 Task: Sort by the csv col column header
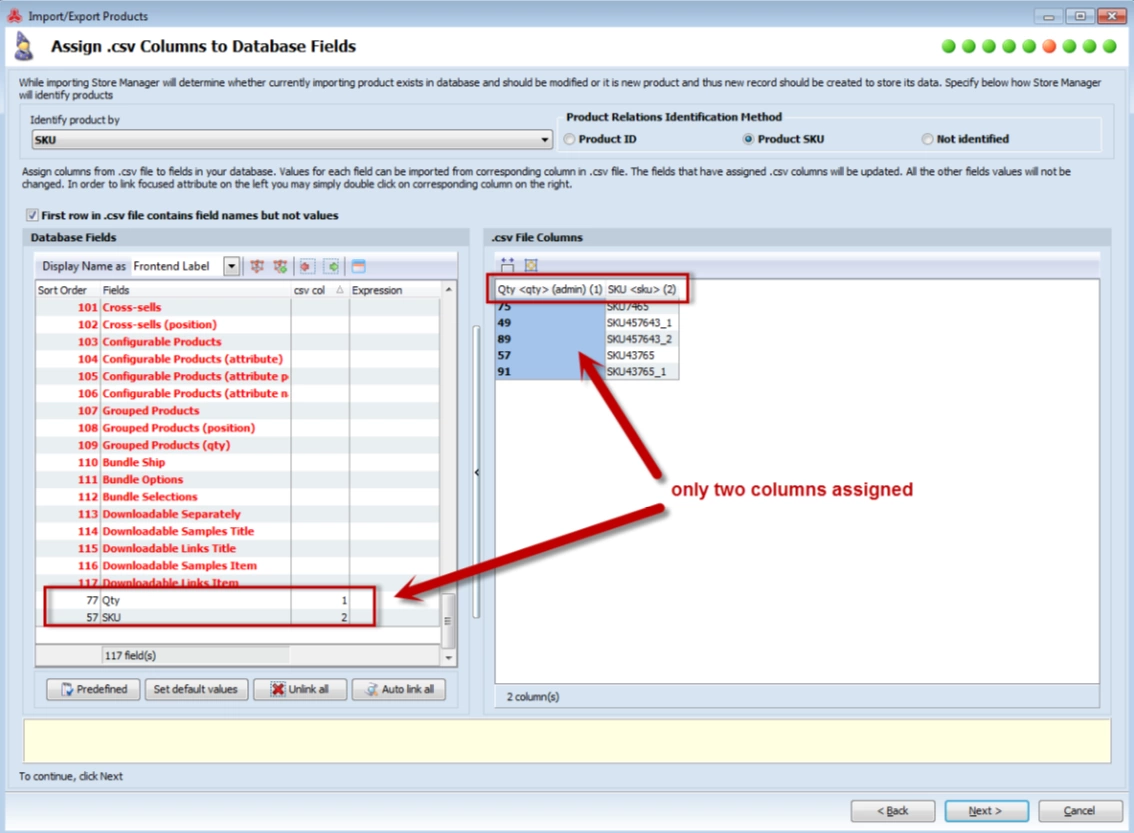tap(320, 290)
